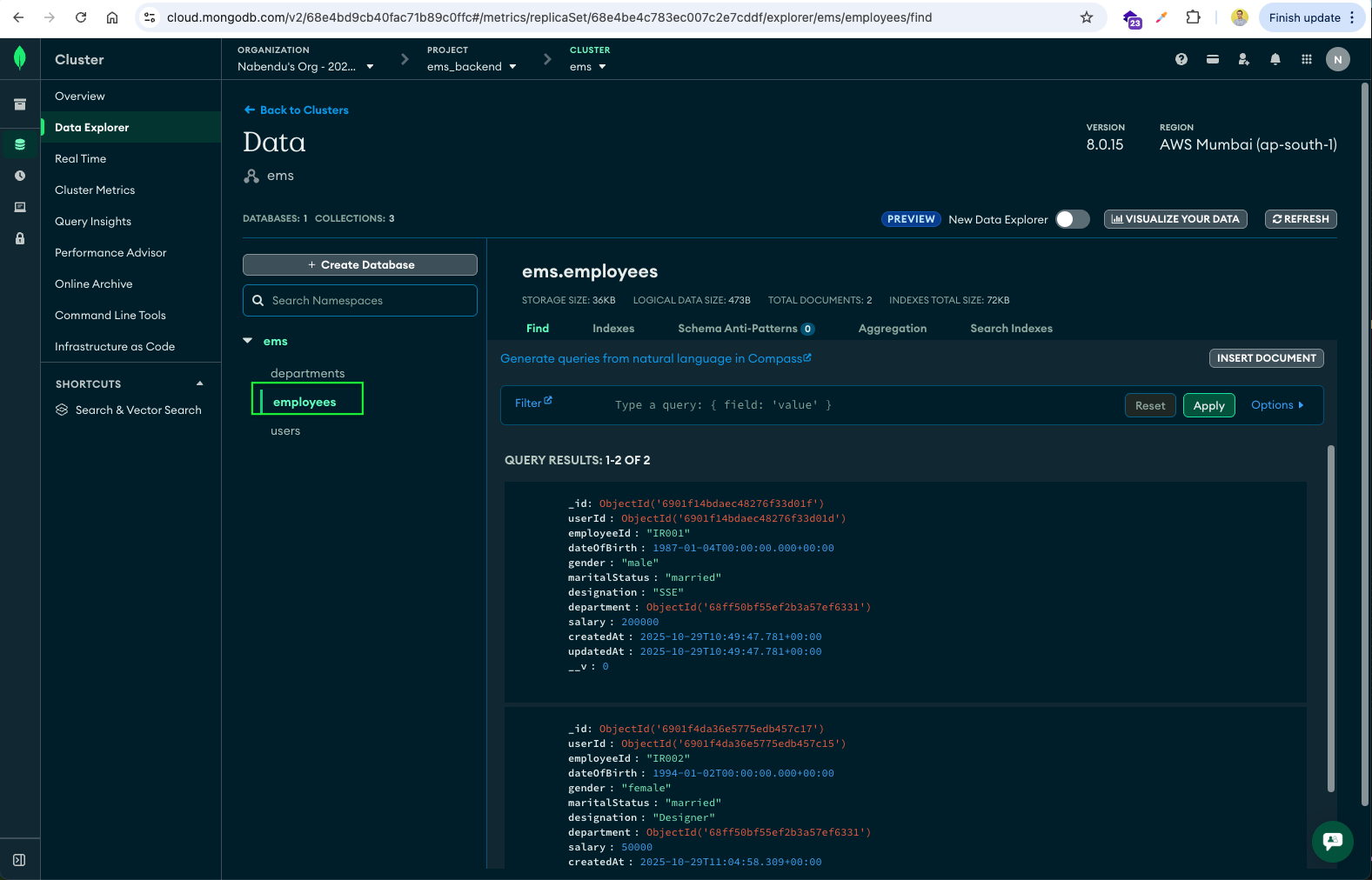Click the site information icon in address bar
Screen dimensions: 1372x880
(x=150, y=17)
